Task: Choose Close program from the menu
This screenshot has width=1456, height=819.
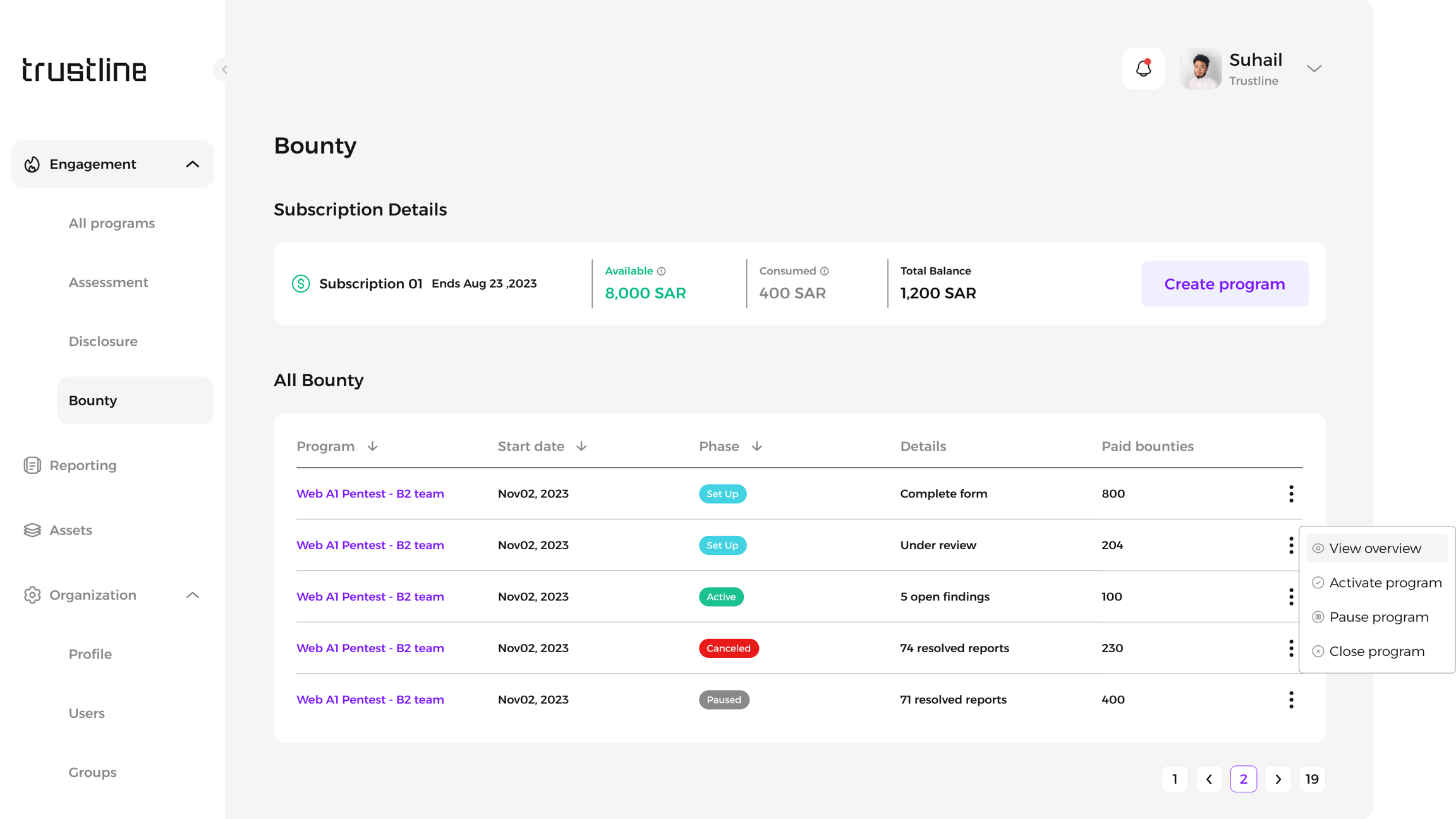Action: point(1376,652)
